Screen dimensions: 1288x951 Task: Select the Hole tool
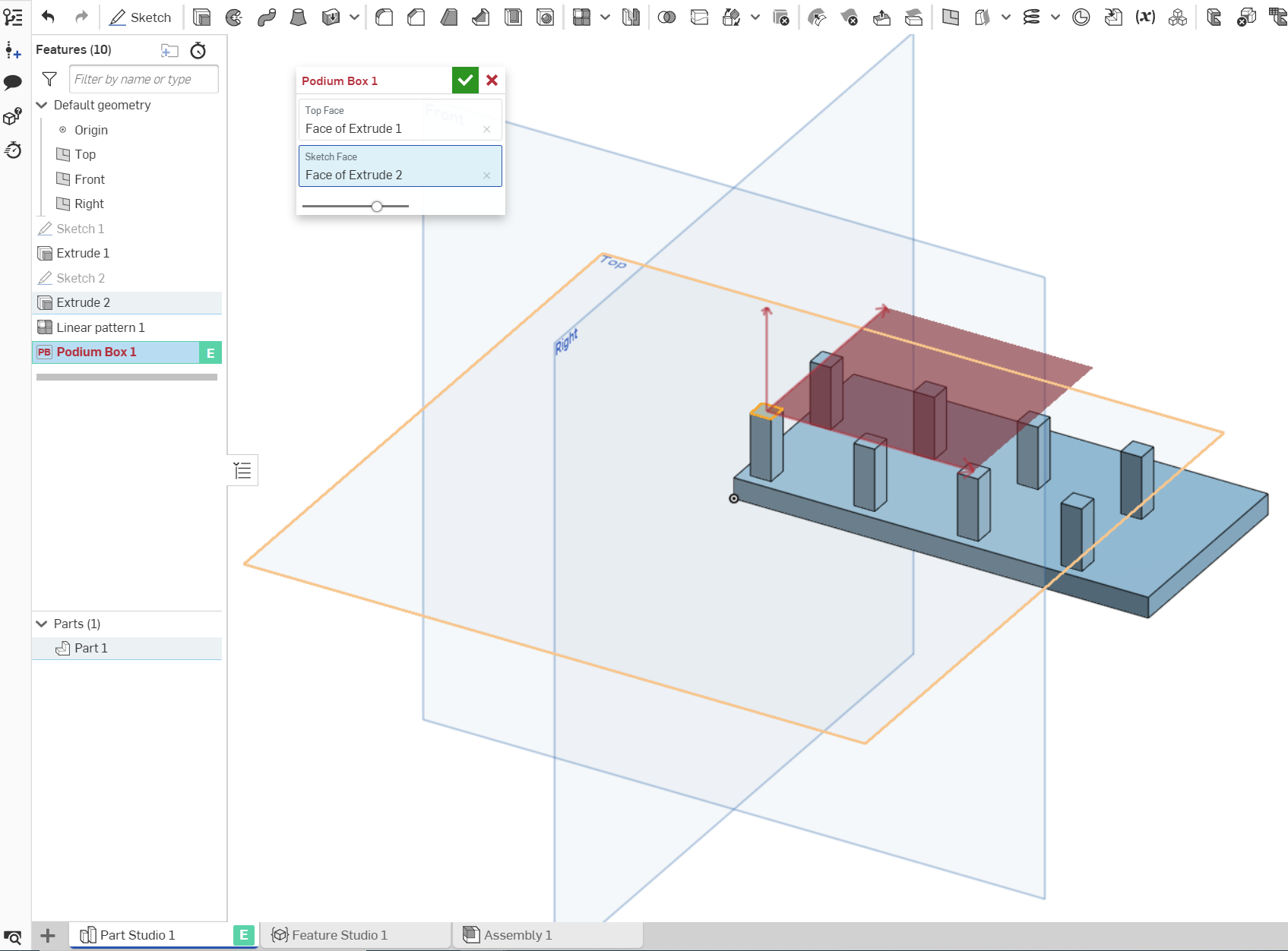click(x=546, y=17)
